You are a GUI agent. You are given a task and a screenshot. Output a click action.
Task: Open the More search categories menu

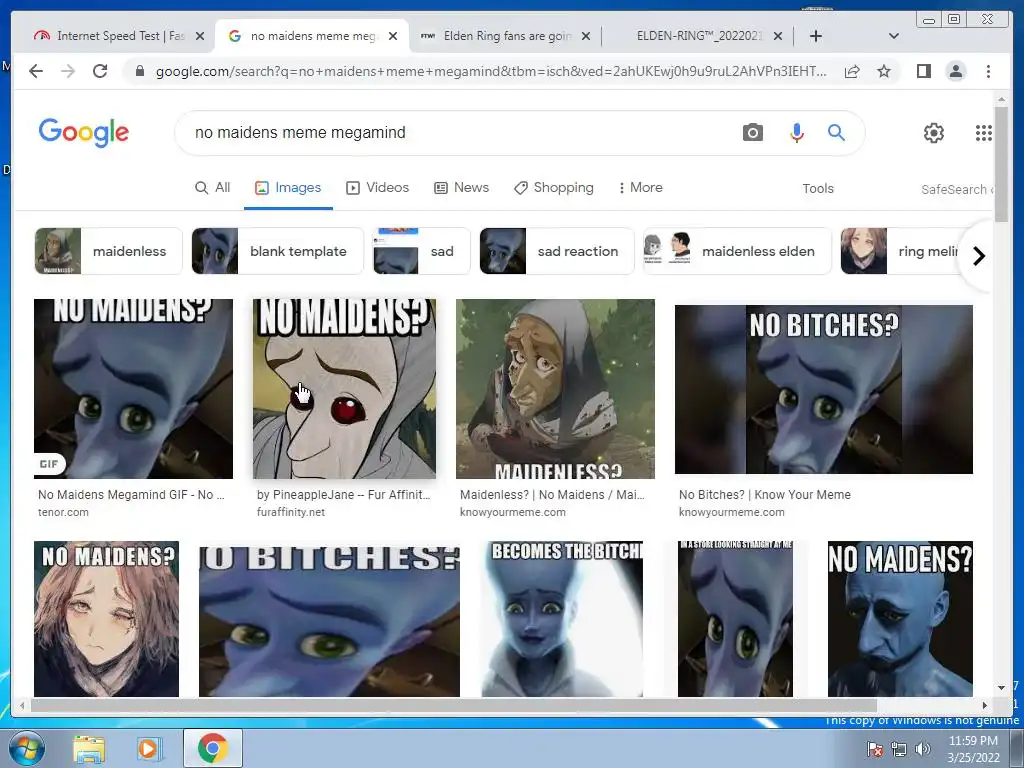pos(639,188)
